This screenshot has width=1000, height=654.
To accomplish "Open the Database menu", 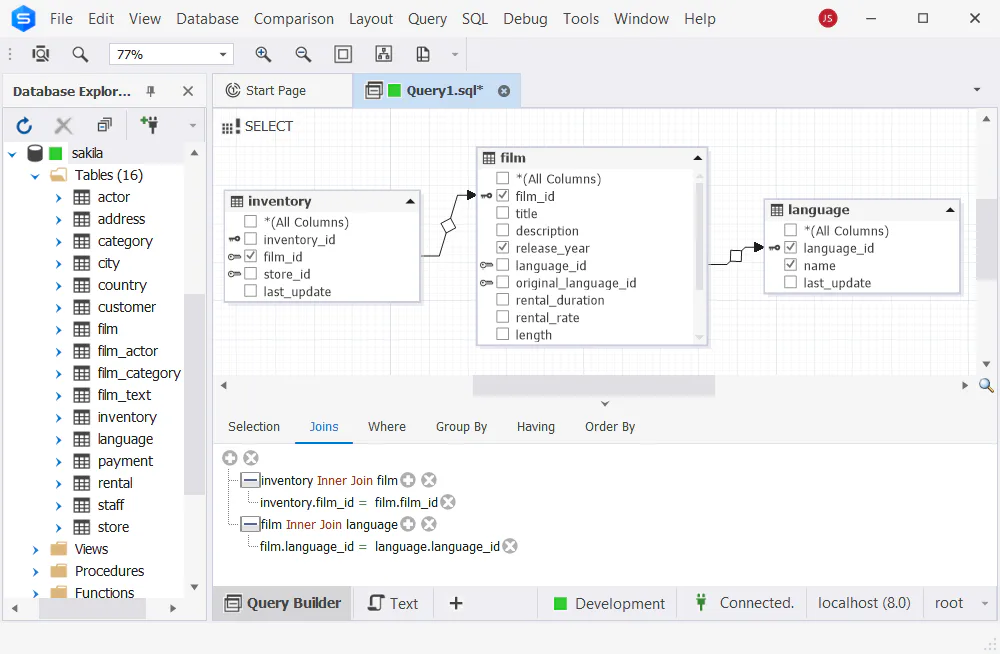I will pyautogui.click(x=207, y=19).
